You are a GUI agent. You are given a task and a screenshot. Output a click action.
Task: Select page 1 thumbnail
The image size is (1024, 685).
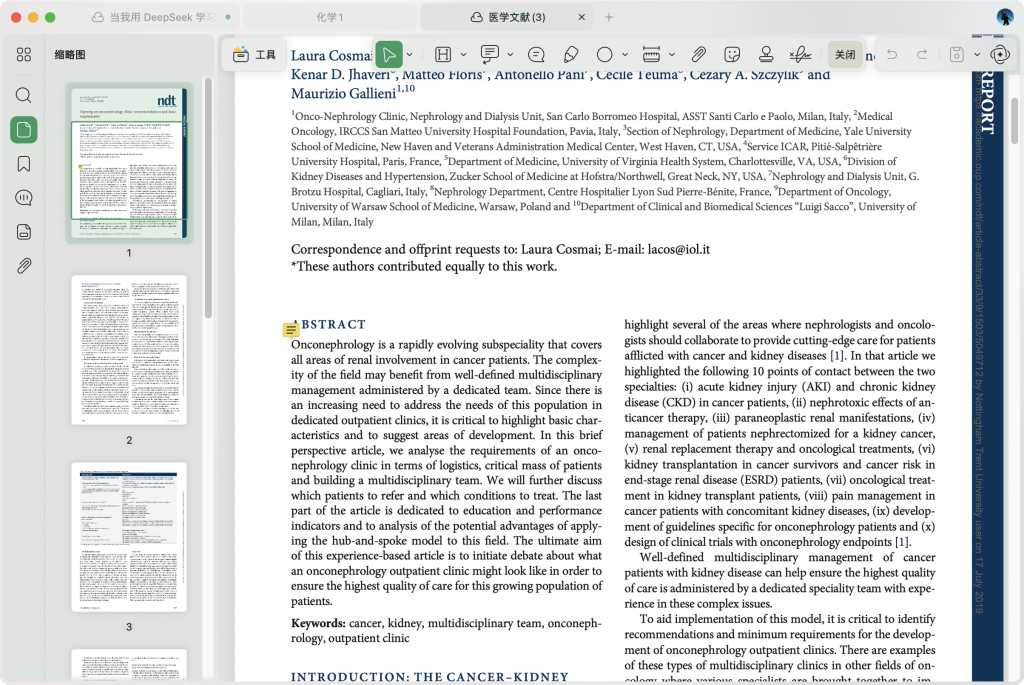pos(129,163)
